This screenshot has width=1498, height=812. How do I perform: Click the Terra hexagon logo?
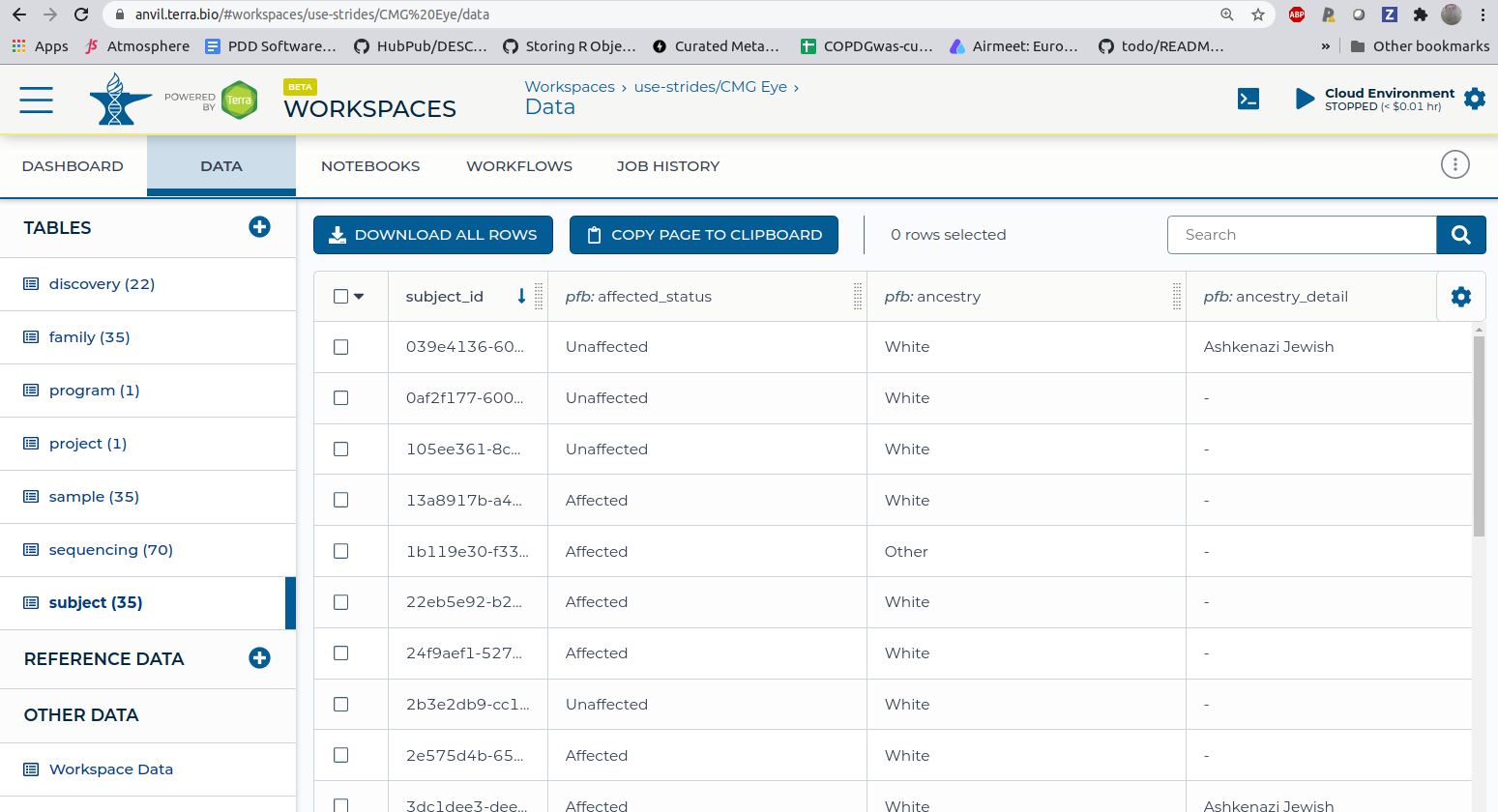pyautogui.click(x=239, y=100)
